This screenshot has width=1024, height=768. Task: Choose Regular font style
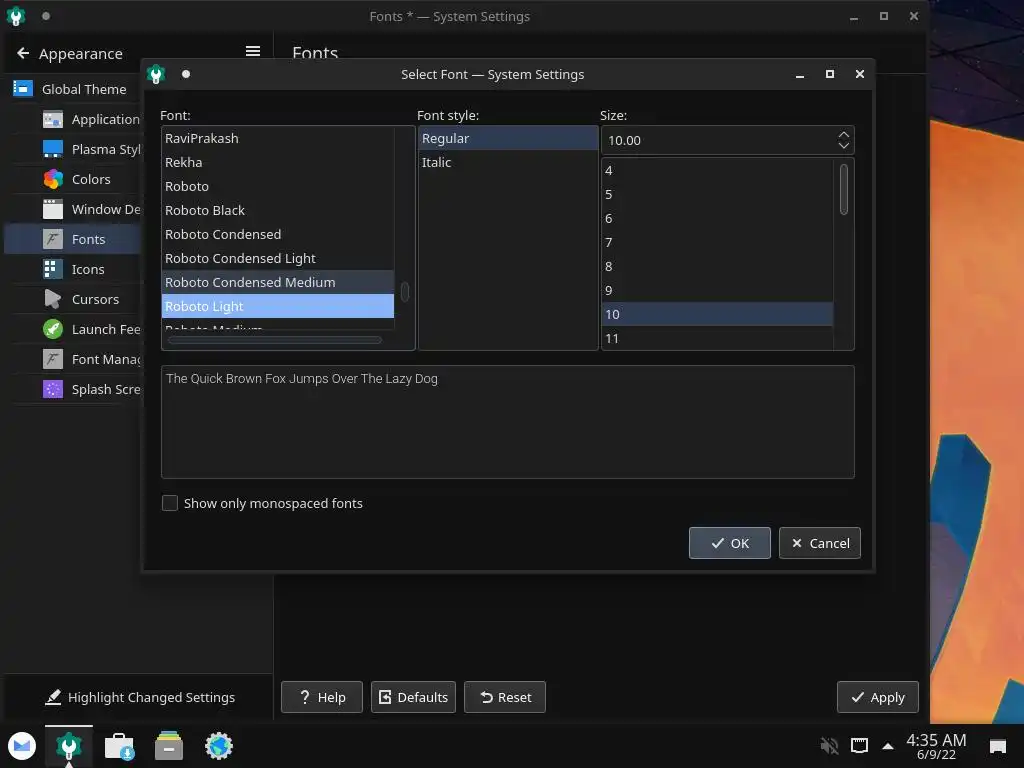(508, 138)
